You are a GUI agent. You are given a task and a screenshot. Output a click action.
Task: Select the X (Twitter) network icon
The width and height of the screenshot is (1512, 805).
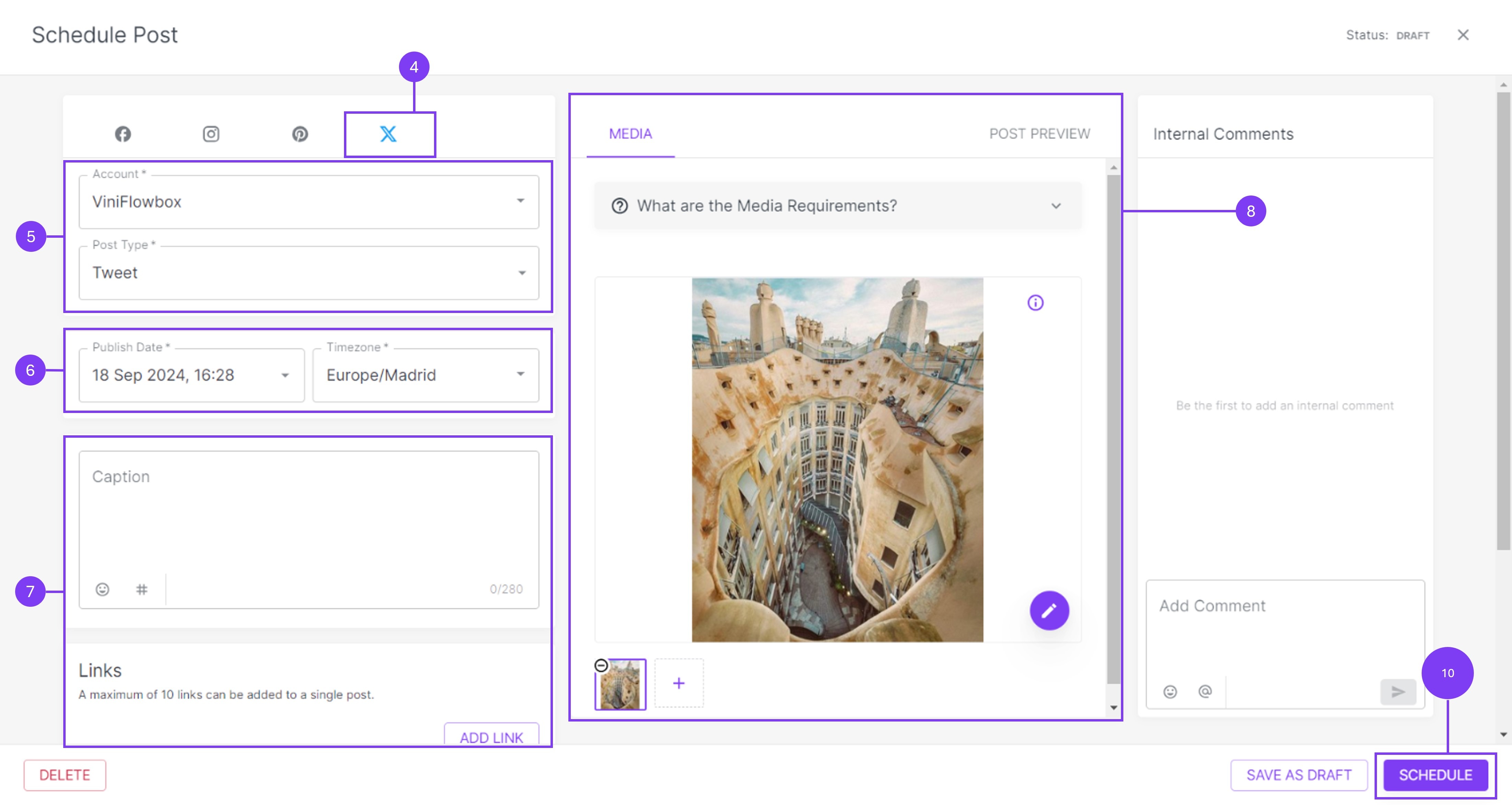pos(389,134)
